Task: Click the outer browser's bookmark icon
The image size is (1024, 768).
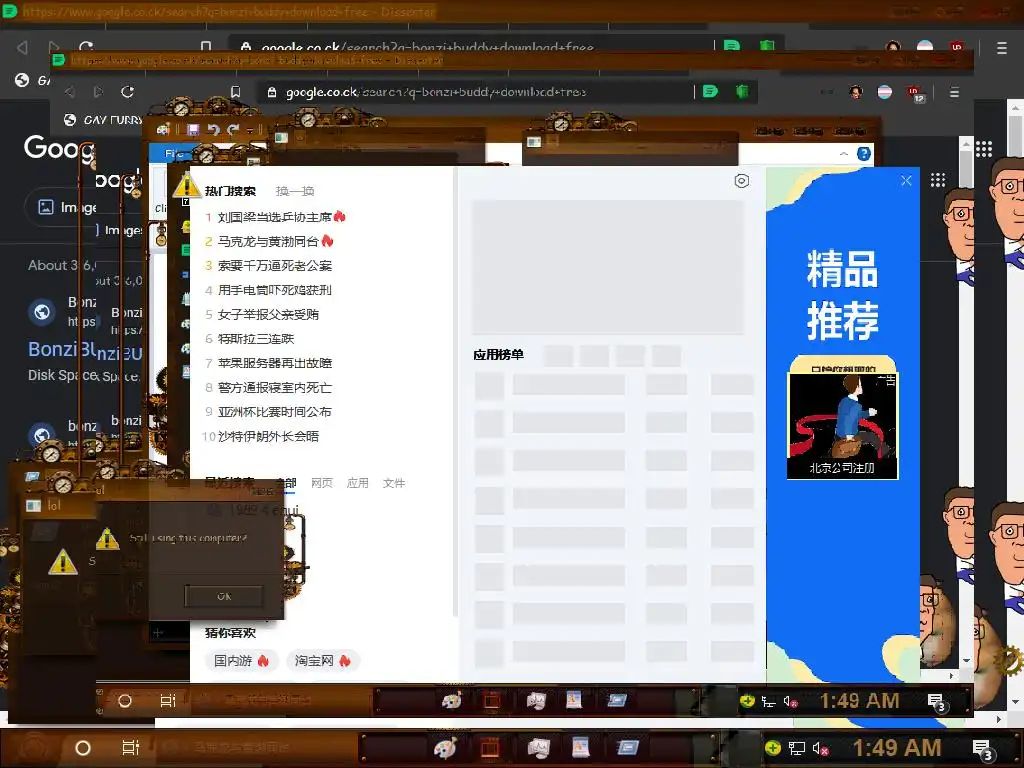Action: [x=206, y=46]
